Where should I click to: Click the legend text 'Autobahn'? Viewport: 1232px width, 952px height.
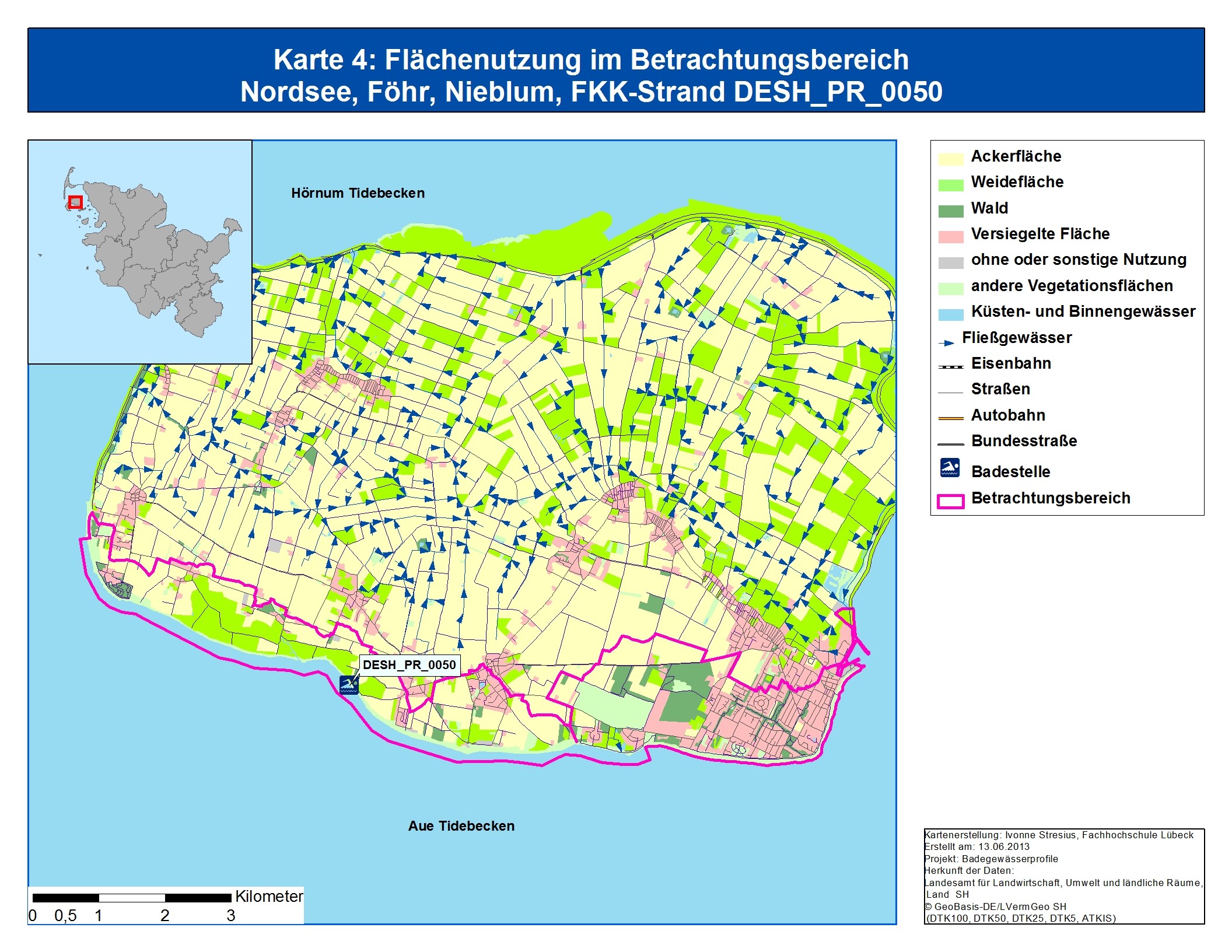coord(1008,415)
